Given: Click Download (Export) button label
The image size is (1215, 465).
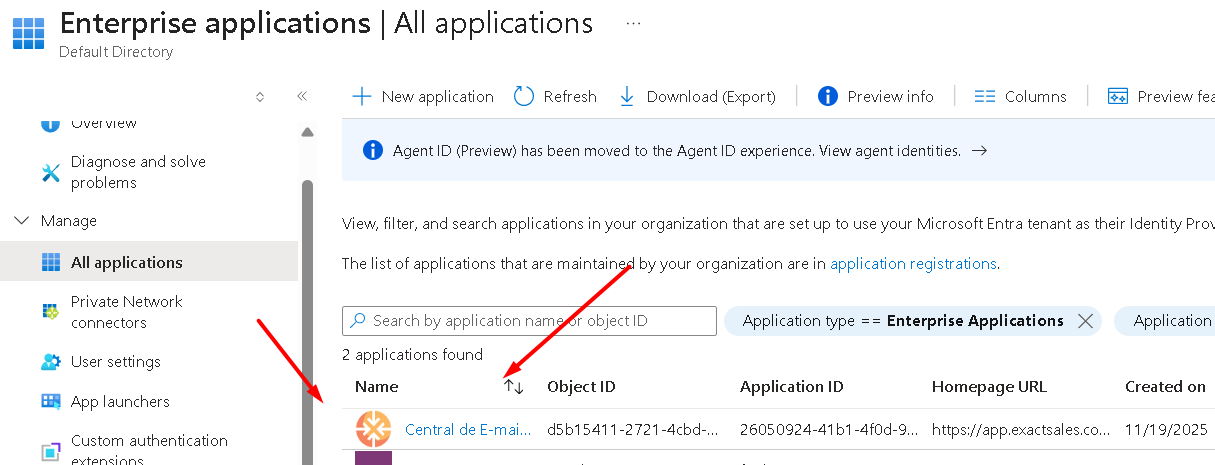Looking at the screenshot, I should point(711,96).
